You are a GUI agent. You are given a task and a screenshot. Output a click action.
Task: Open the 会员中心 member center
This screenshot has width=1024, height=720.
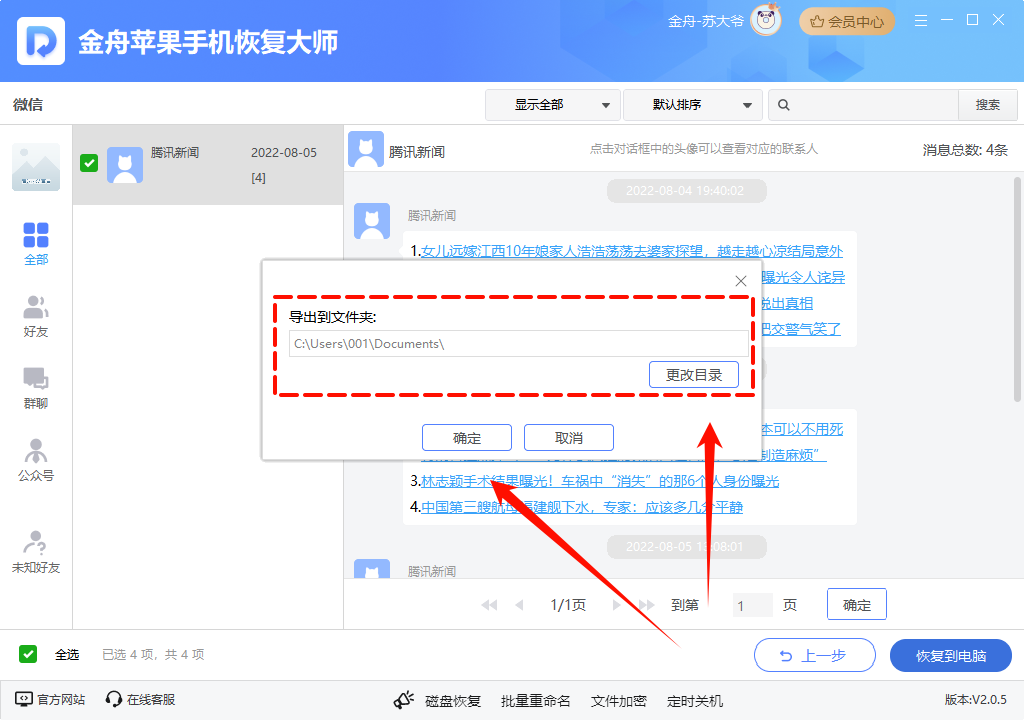(846, 22)
